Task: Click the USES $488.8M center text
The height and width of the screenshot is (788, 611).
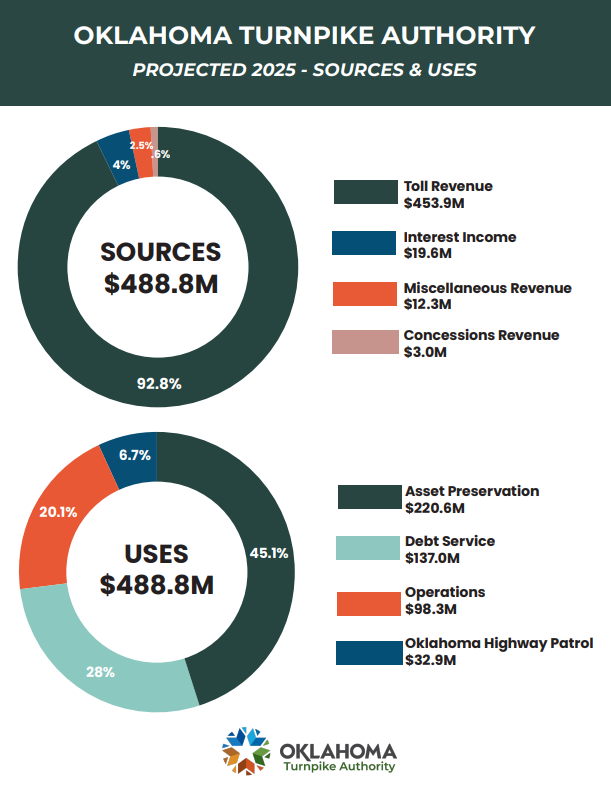Action: 157,570
